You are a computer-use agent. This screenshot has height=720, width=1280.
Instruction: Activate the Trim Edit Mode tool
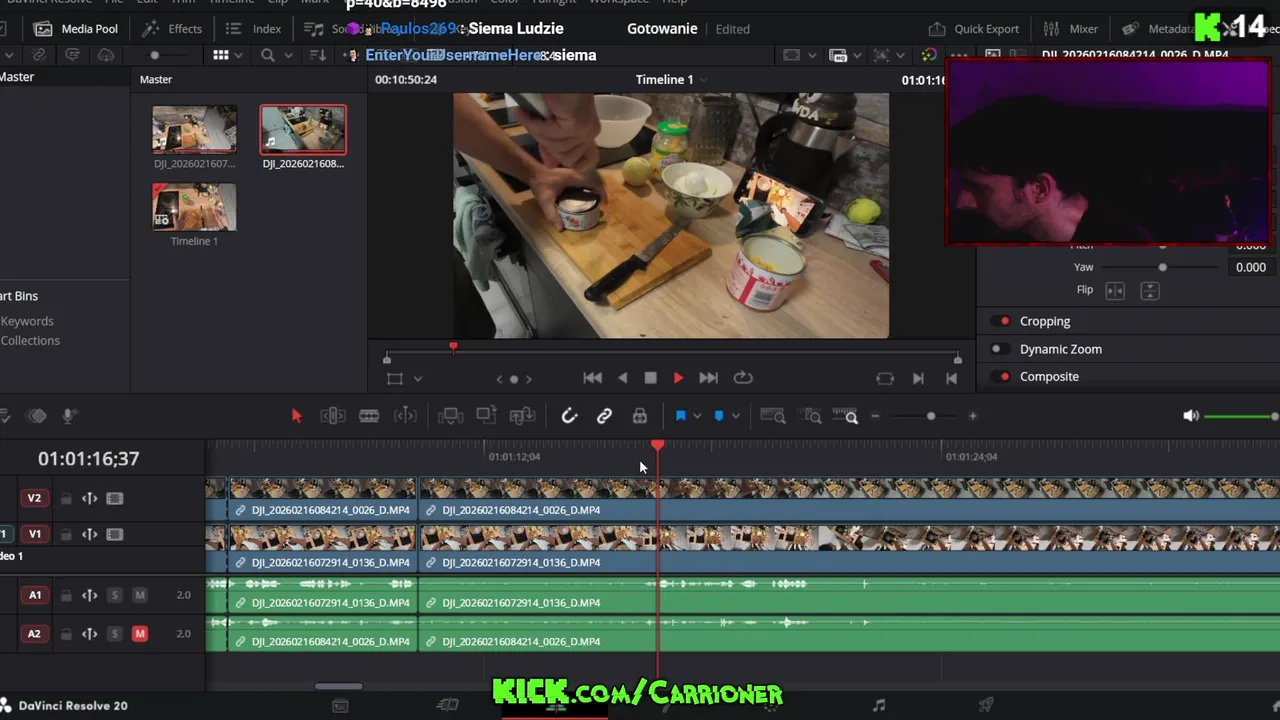333,416
